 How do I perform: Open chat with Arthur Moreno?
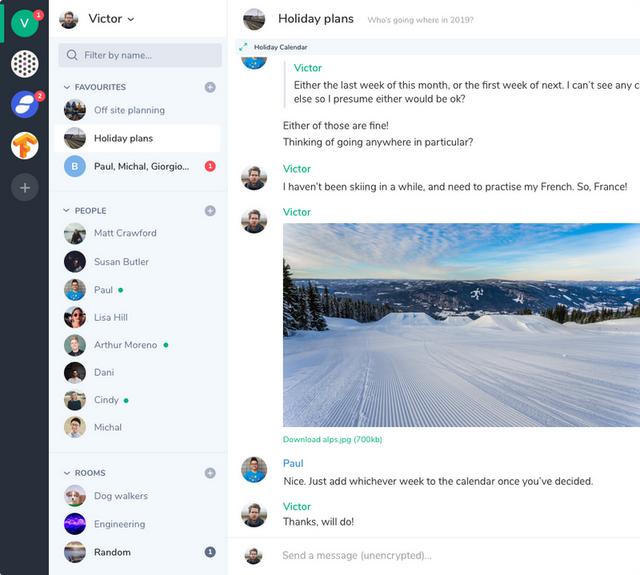coord(125,345)
